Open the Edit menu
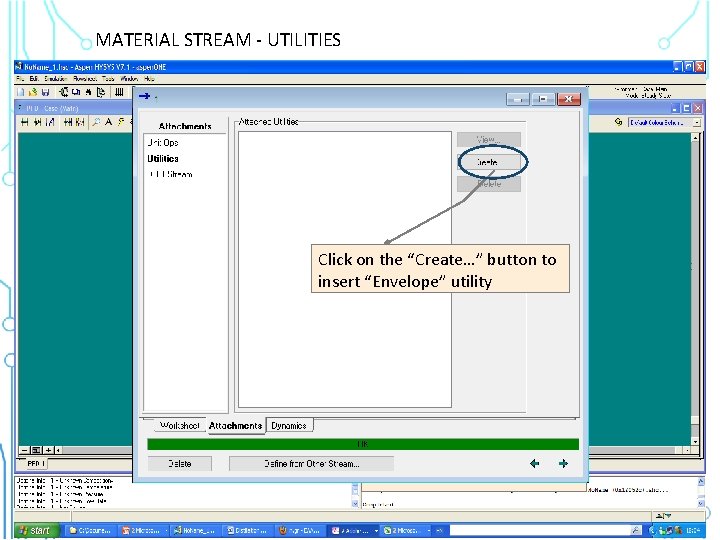The height and width of the screenshot is (540, 720). pos(34,79)
